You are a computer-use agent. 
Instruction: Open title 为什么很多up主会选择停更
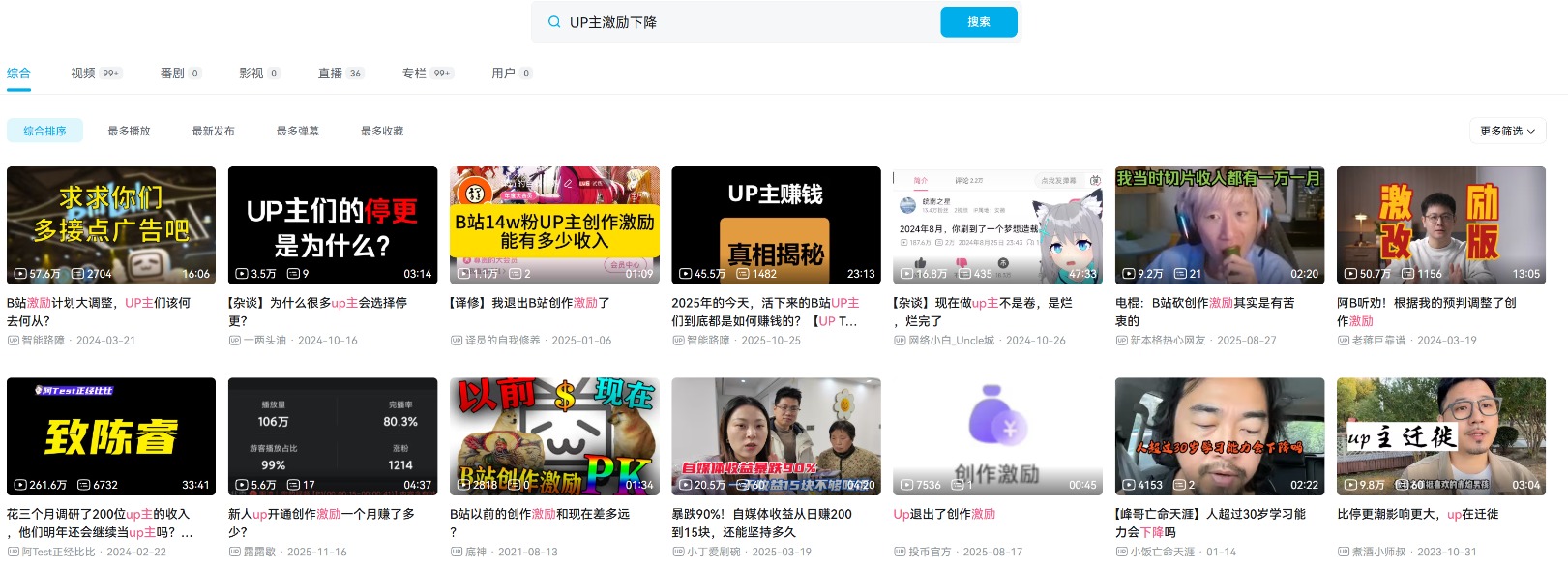[x=317, y=312]
